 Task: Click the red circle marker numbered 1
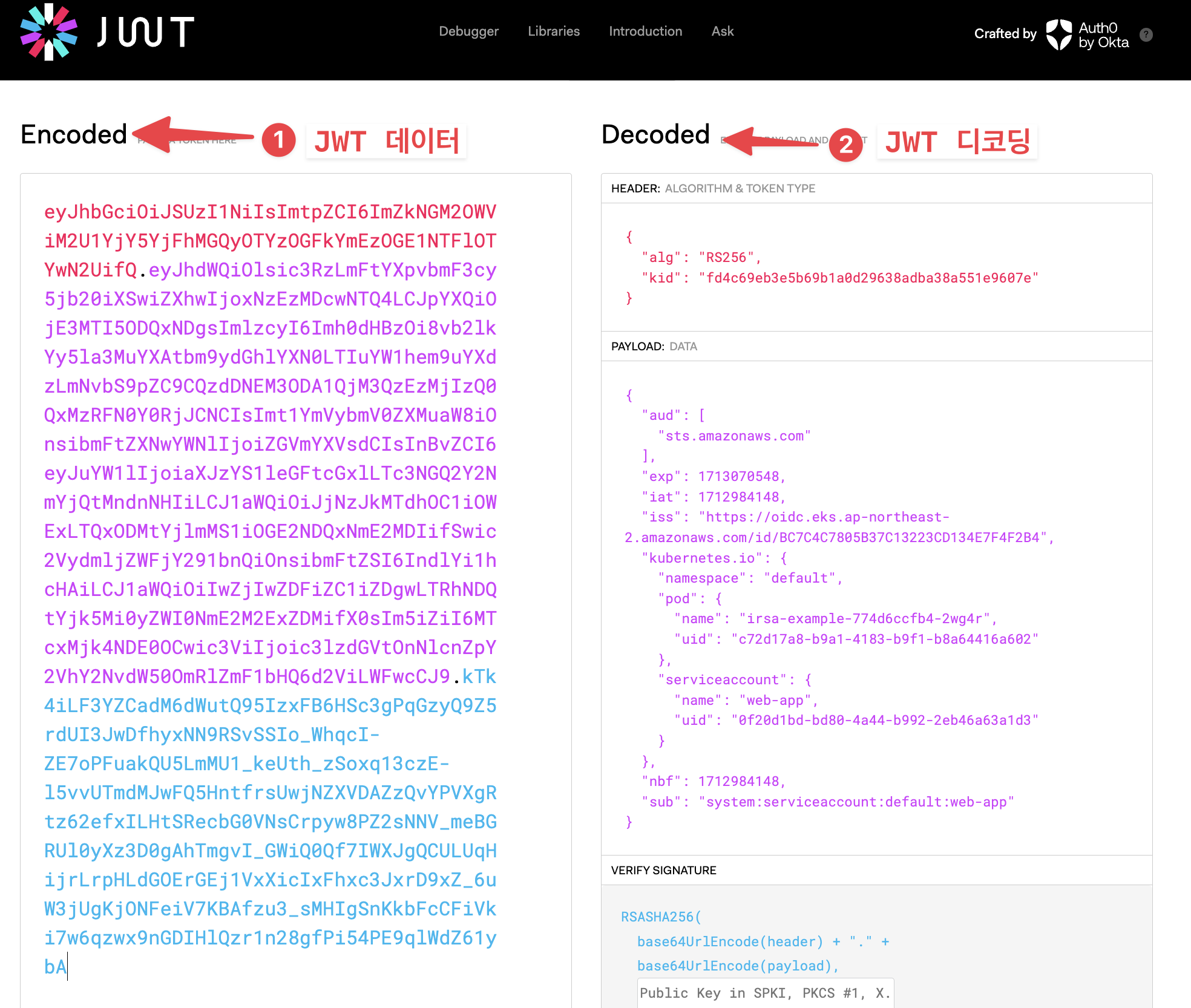coord(278,140)
